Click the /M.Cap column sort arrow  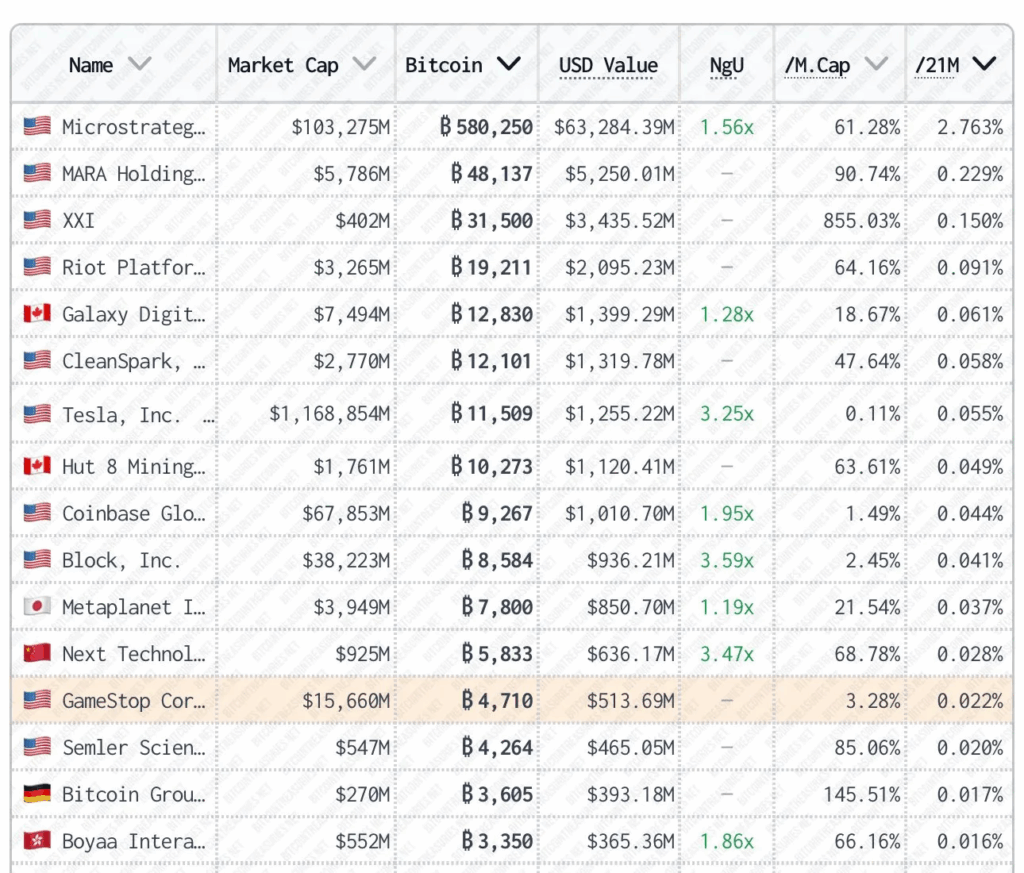[x=876, y=65]
